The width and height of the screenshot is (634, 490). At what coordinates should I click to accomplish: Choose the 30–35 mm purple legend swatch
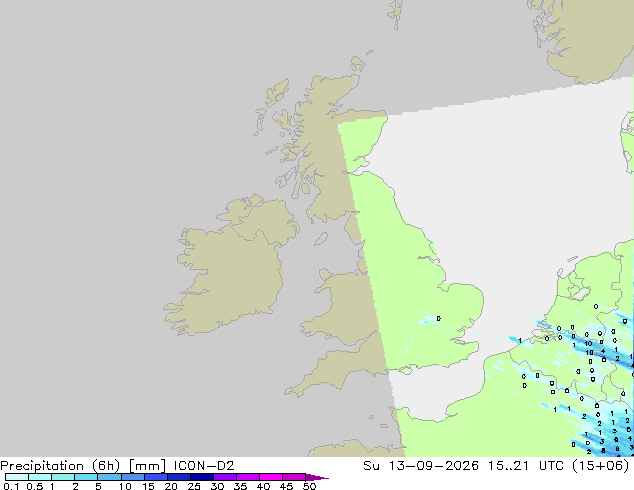[x=225, y=477]
